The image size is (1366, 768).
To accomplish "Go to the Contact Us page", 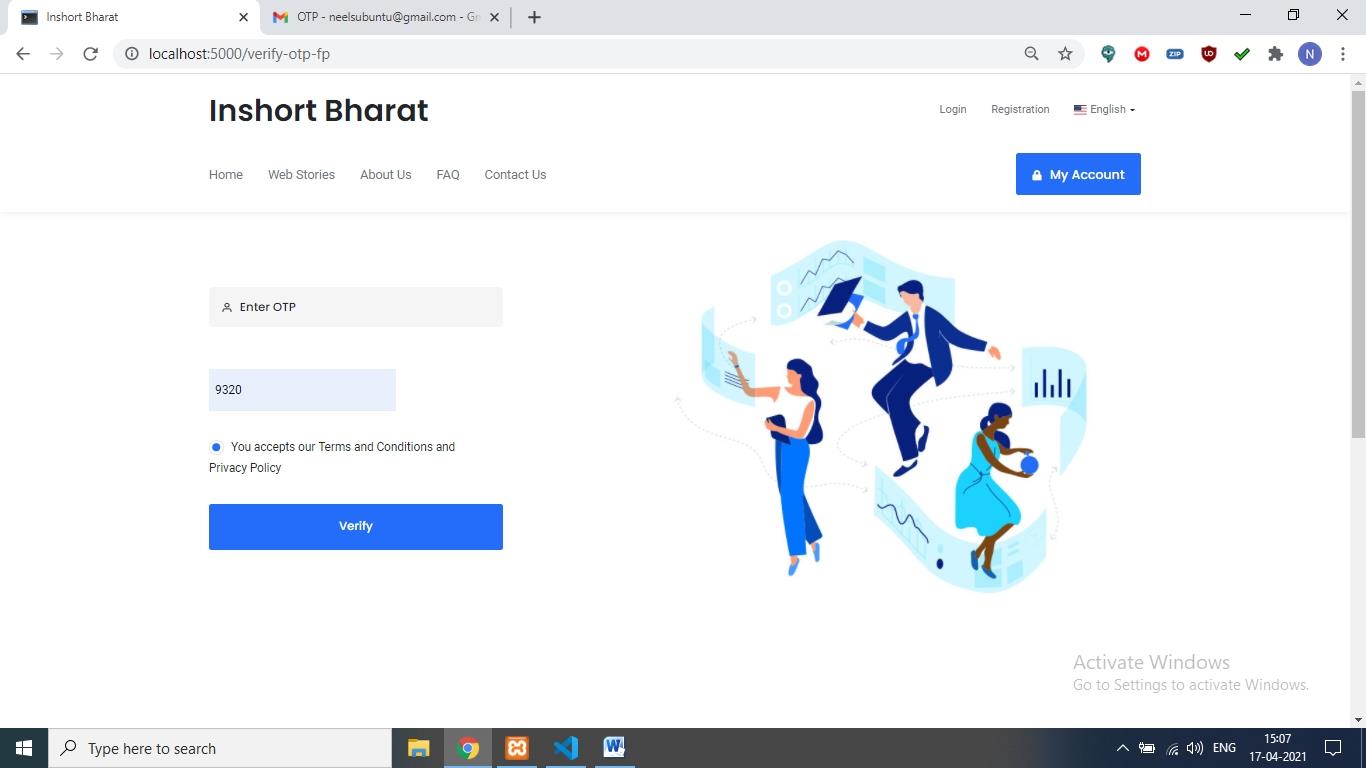I will coord(515,174).
